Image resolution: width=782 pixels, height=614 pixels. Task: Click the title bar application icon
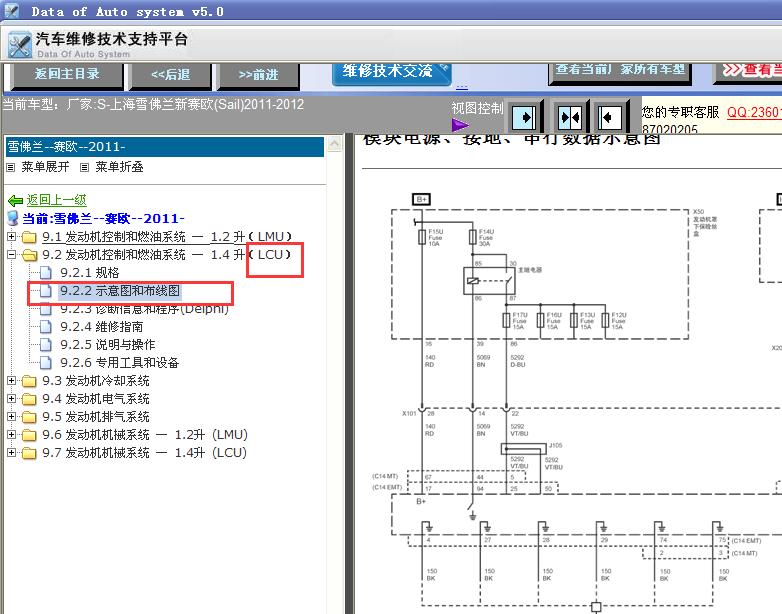pos(11,10)
